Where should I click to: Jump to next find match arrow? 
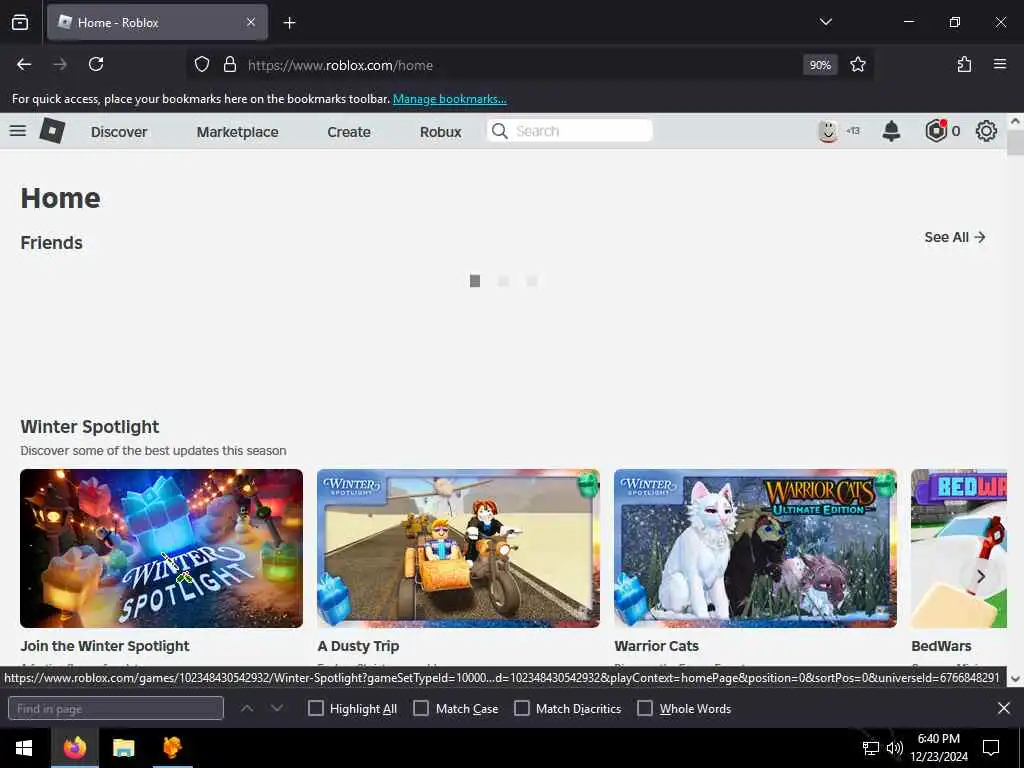pyautogui.click(x=277, y=708)
